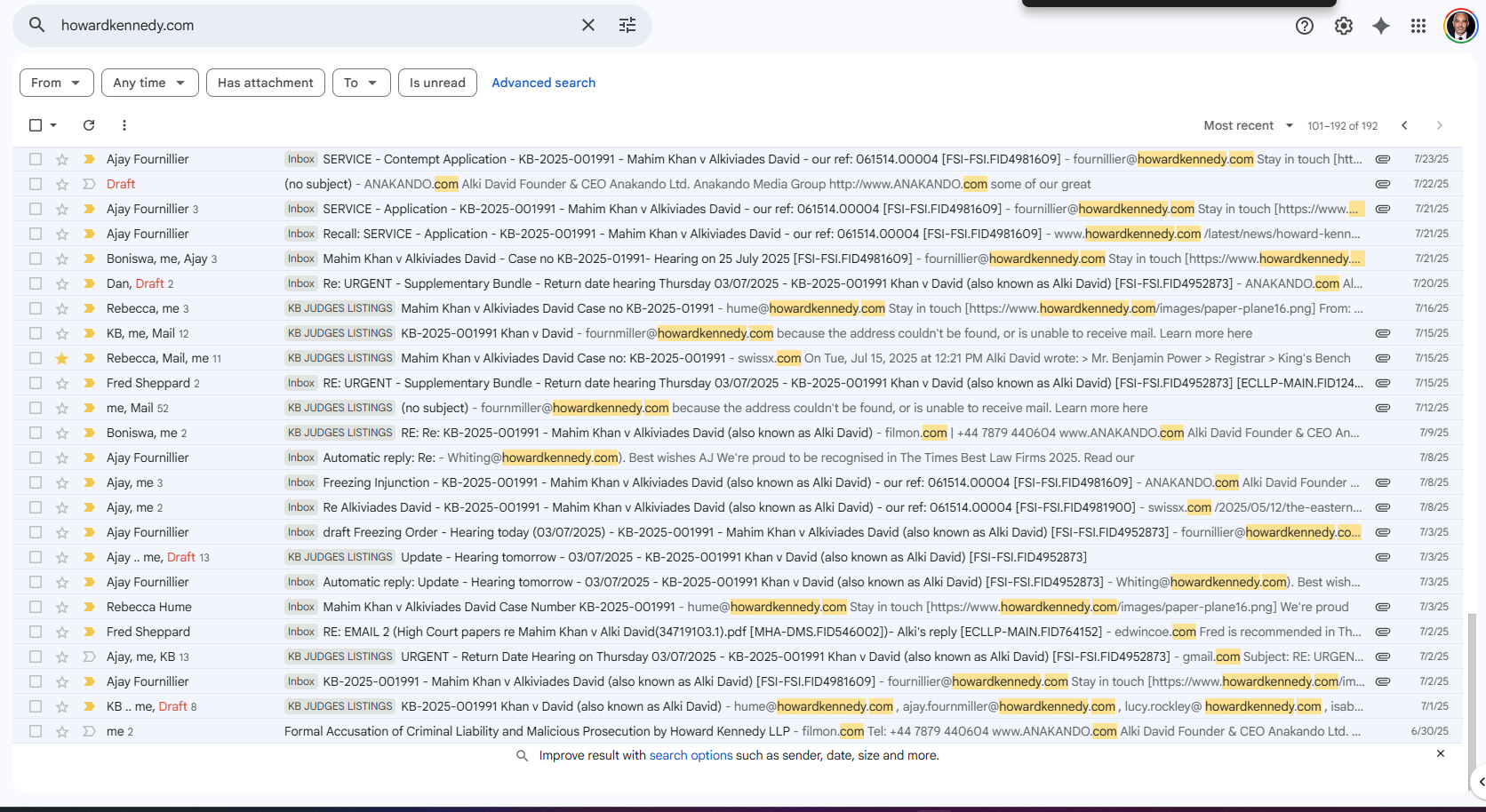Change the Most recent sort order
The image size is (1486, 812).
pos(1247,125)
